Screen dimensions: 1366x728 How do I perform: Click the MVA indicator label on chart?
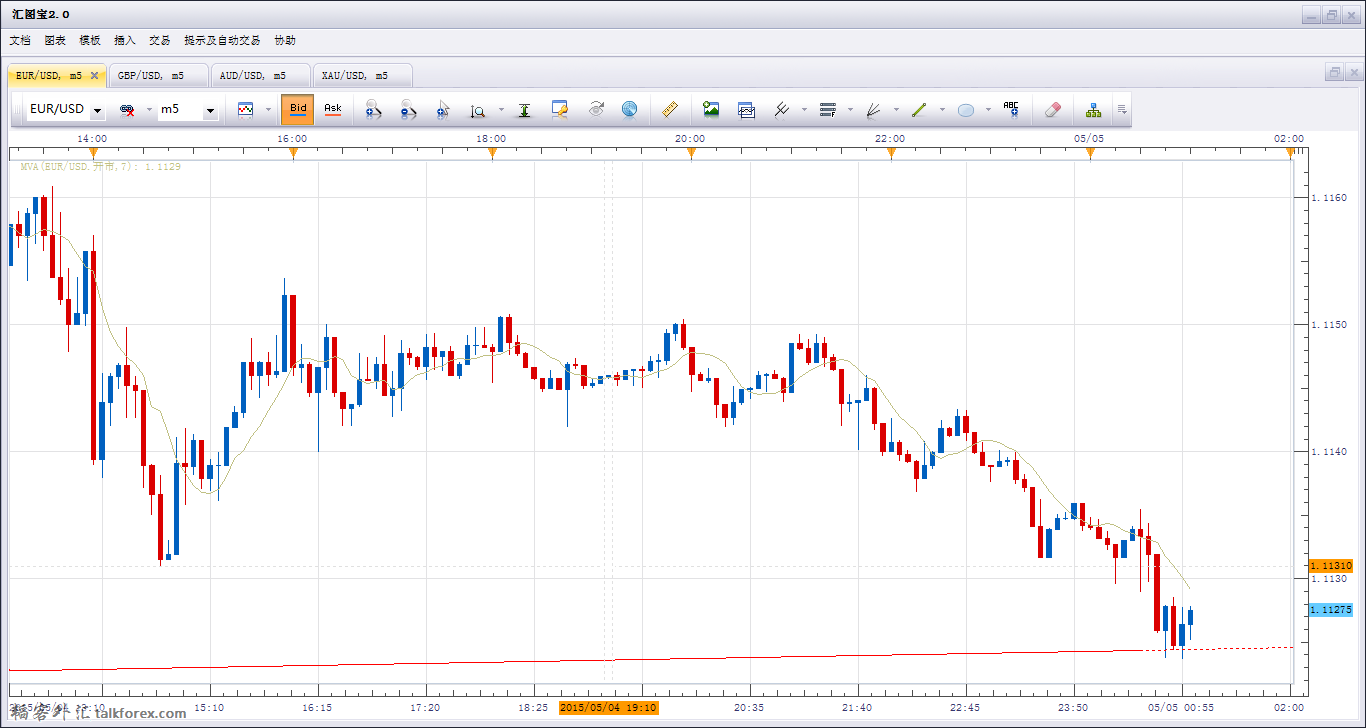point(100,167)
